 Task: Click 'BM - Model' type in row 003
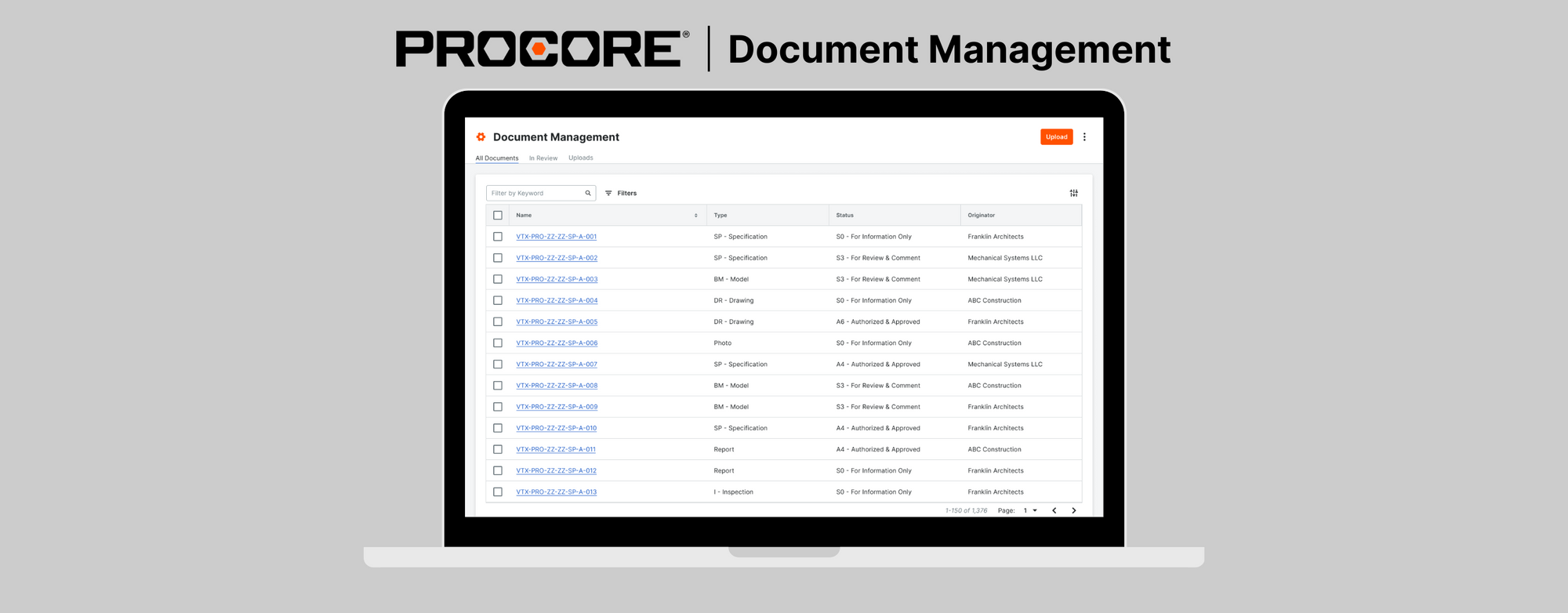(731, 279)
